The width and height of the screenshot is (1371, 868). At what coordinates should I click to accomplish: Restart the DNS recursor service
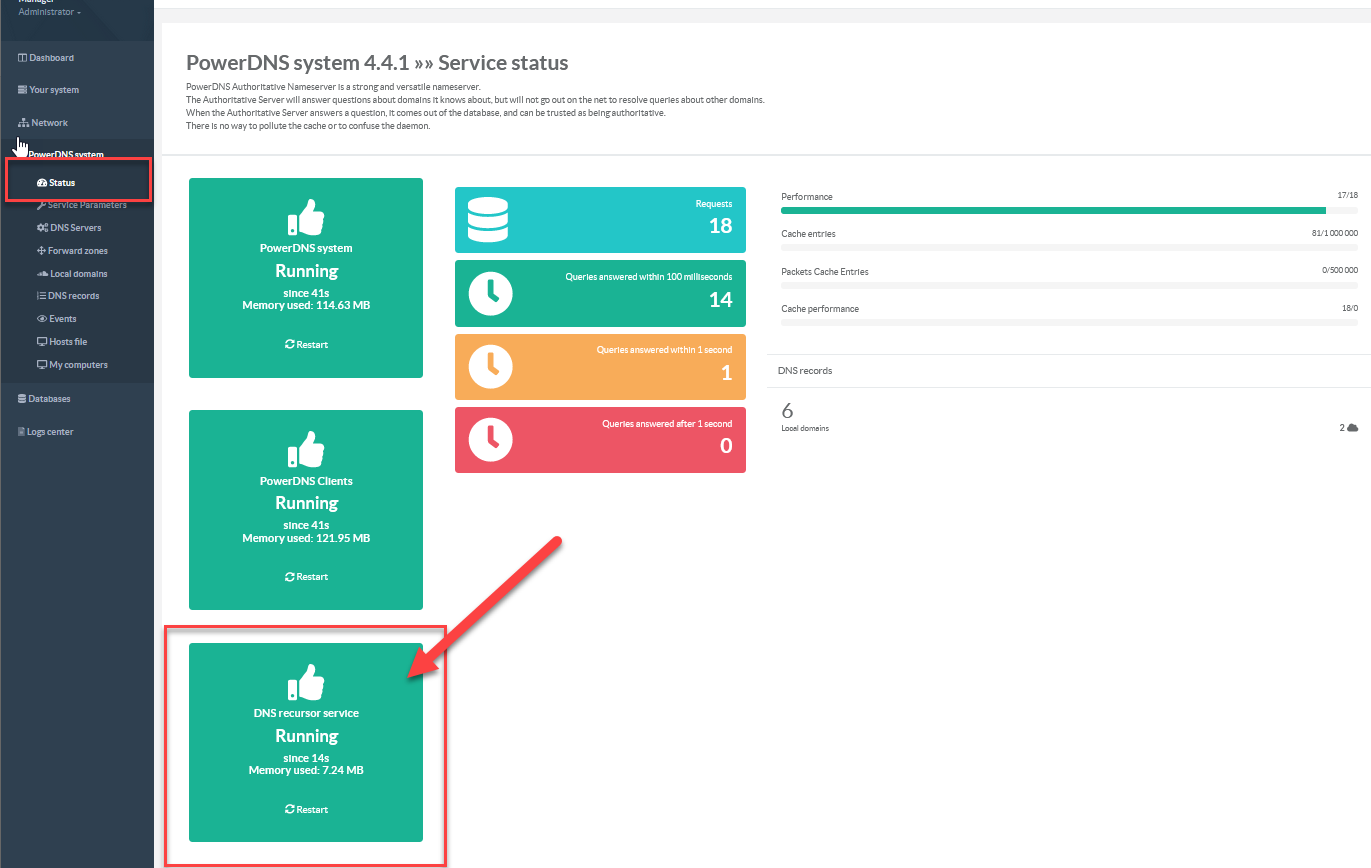coord(306,809)
